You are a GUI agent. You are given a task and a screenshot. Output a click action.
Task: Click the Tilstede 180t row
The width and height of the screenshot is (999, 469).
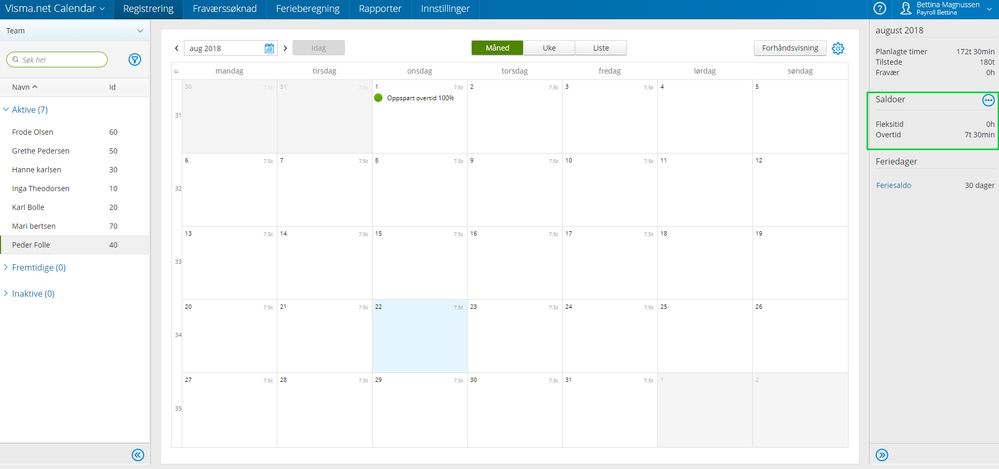[935, 62]
